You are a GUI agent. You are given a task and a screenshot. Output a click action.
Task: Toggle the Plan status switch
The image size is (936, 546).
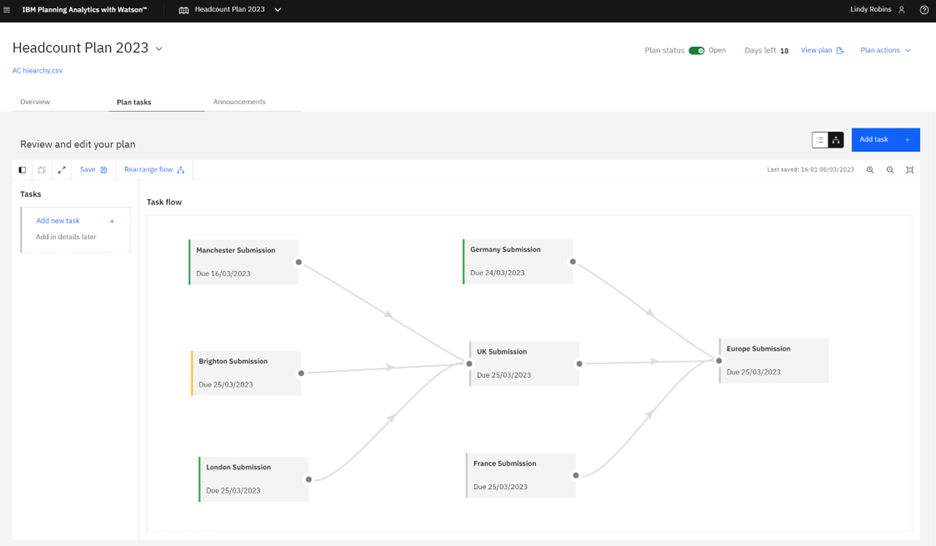tap(696, 50)
